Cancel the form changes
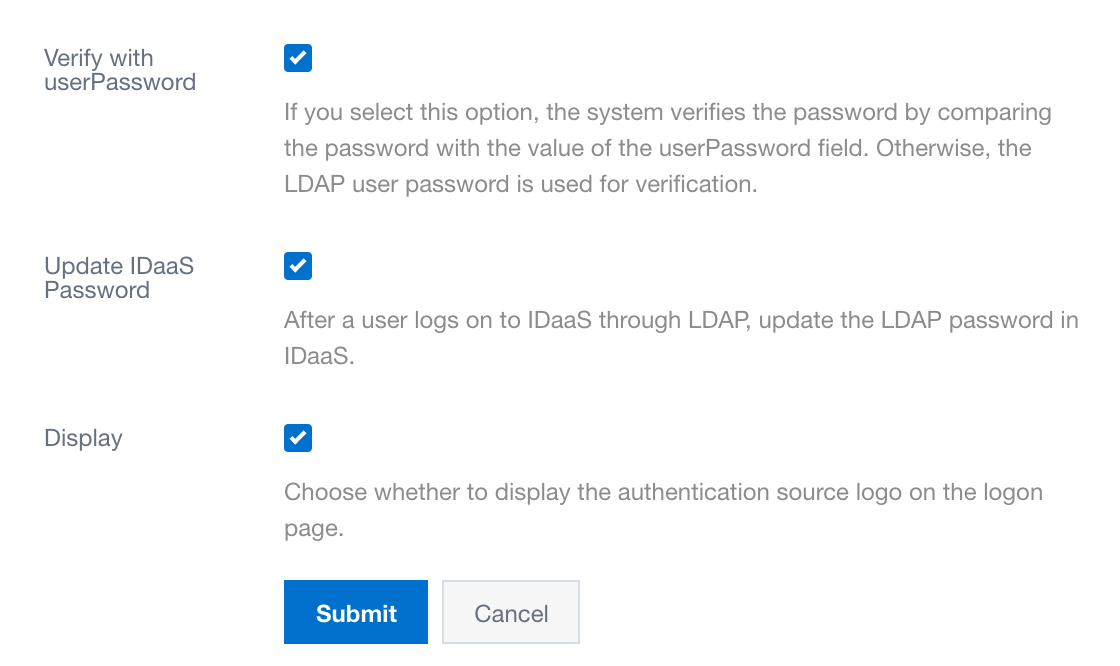This screenshot has width=1120, height=666. (511, 613)
